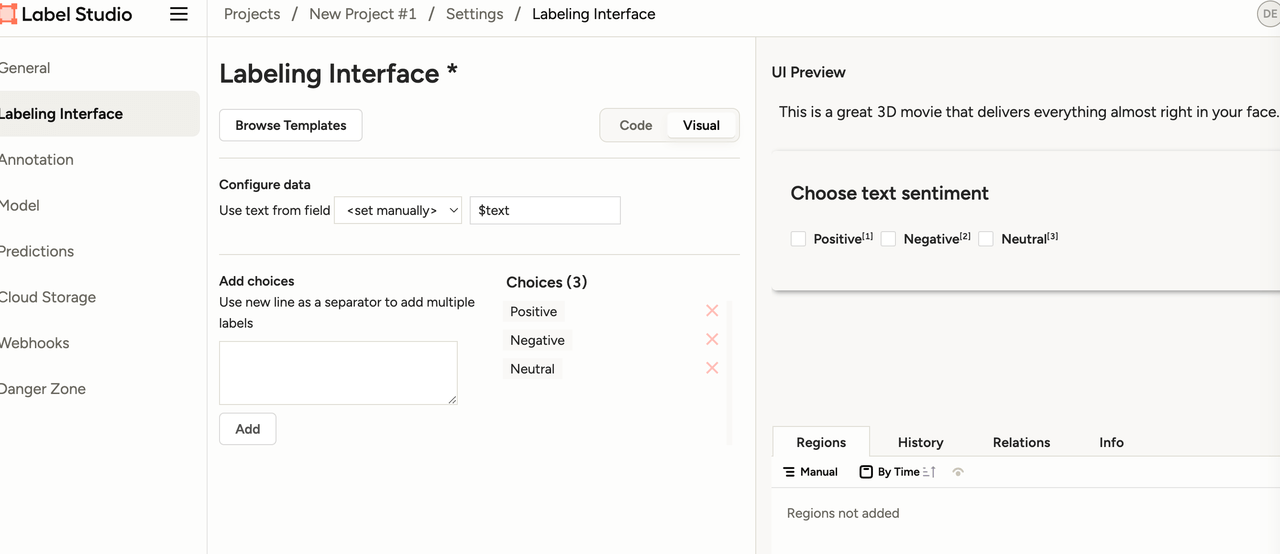This screenshot has width=1280, height=554.
Task: Toggle the eye visibility icon in Regions panel
Action: 958,472
